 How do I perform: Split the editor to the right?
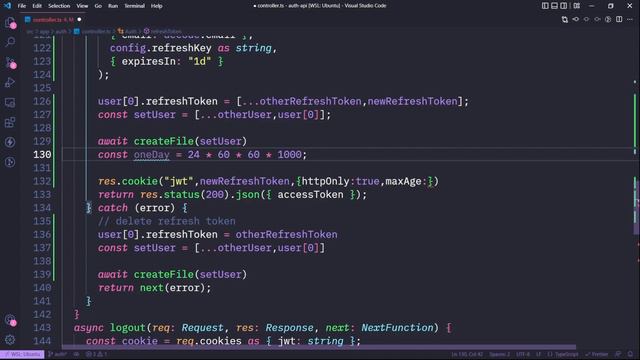click(619, 19)
